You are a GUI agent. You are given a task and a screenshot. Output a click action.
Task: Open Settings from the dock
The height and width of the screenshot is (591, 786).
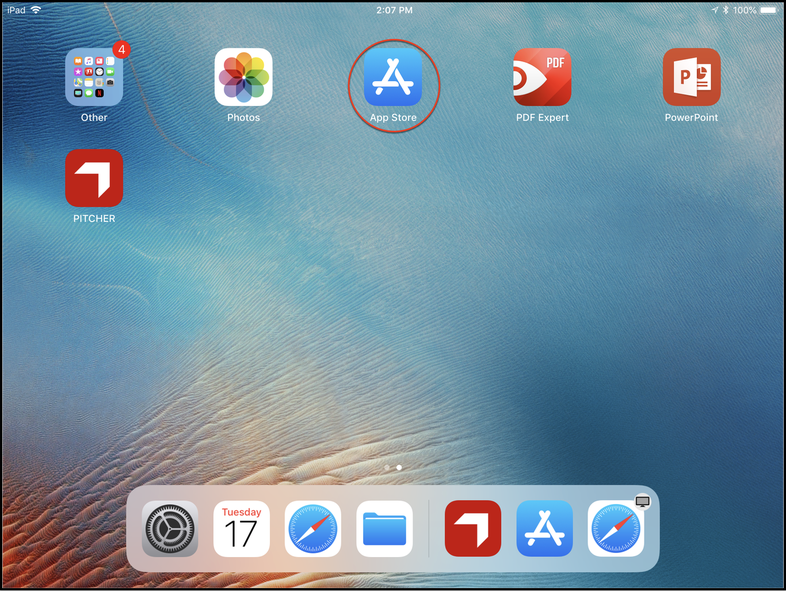(170, 529)
